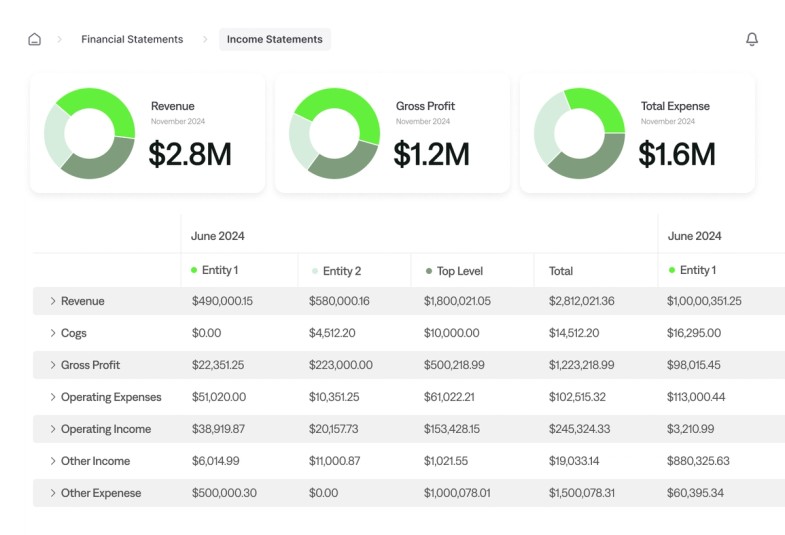The height and width of the screenshot is (535, 785).
Task: Click cell $580,000.16
Action: coord(339,301)
